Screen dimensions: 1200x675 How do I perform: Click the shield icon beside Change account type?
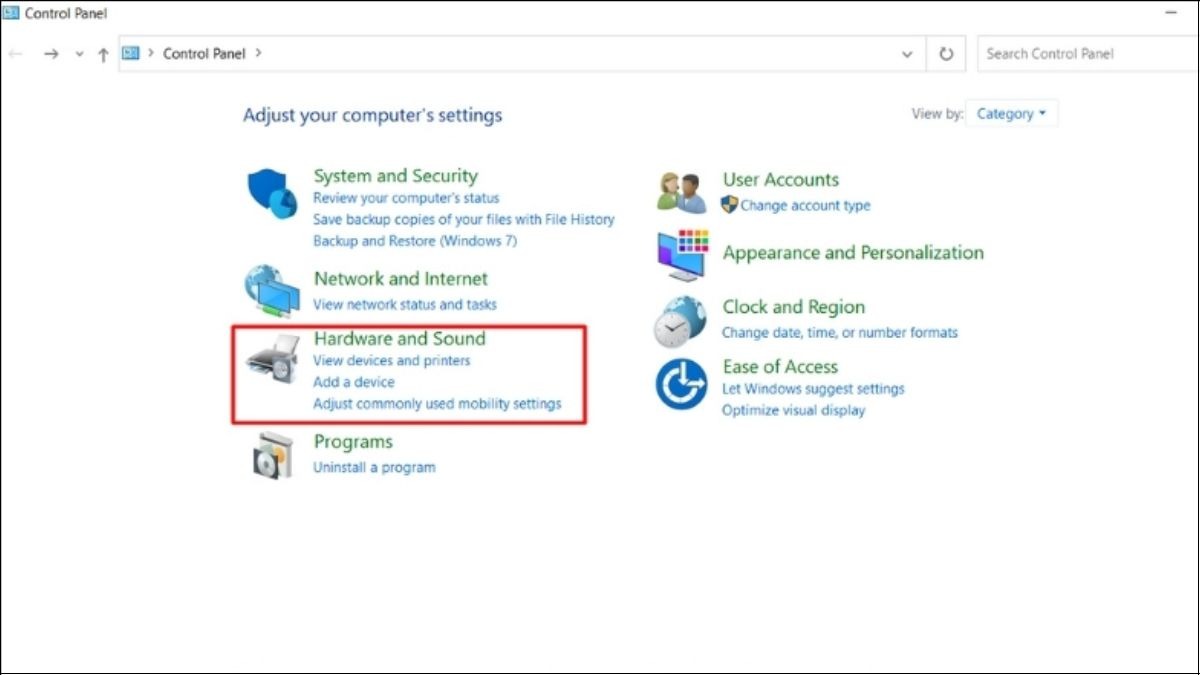pyautogui.click(x=729, y=205)
